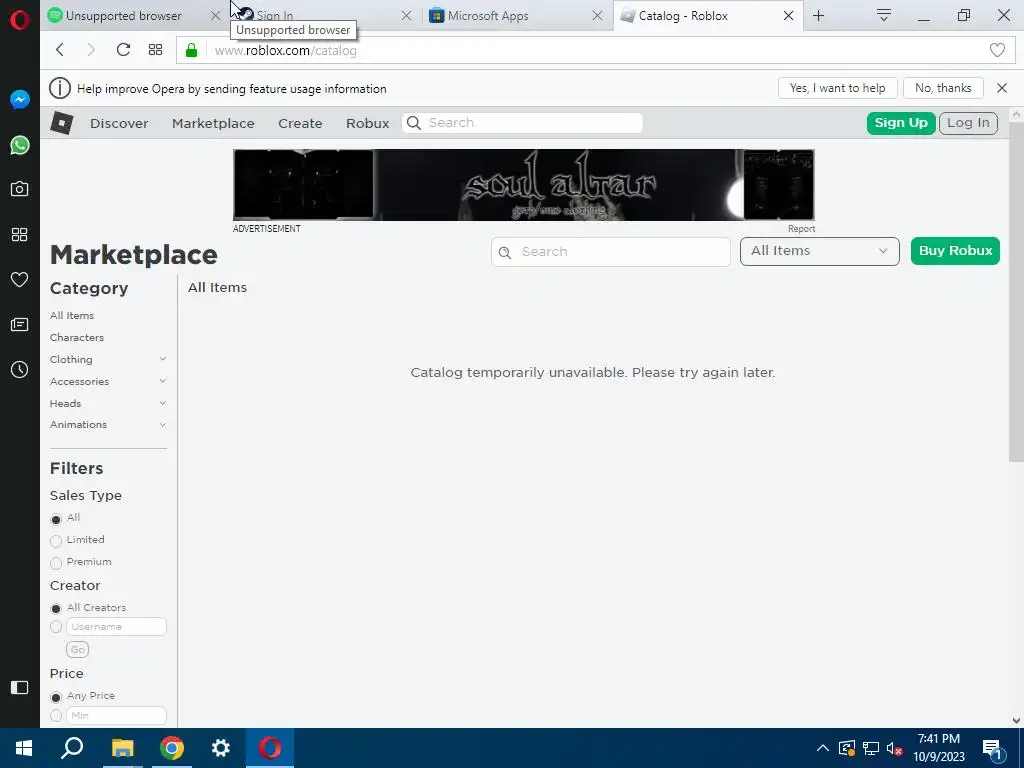Click the Username creator input field
This screenshot has height=768, width=1024.
click(x=116, y=627)
